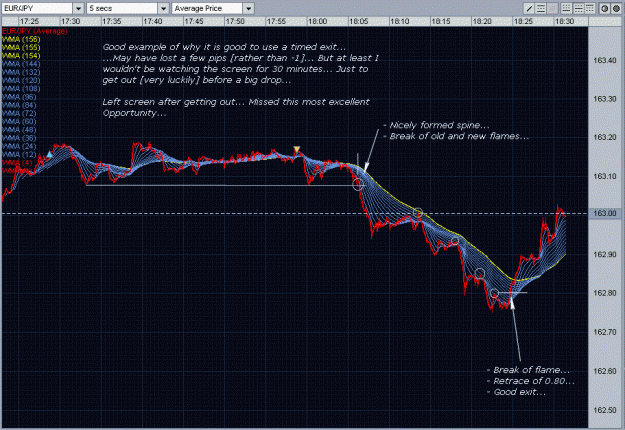The height and width of the screenshot is (430, 625).
Task: Click the 17:50 time axis label
Action: coord(235,21)
